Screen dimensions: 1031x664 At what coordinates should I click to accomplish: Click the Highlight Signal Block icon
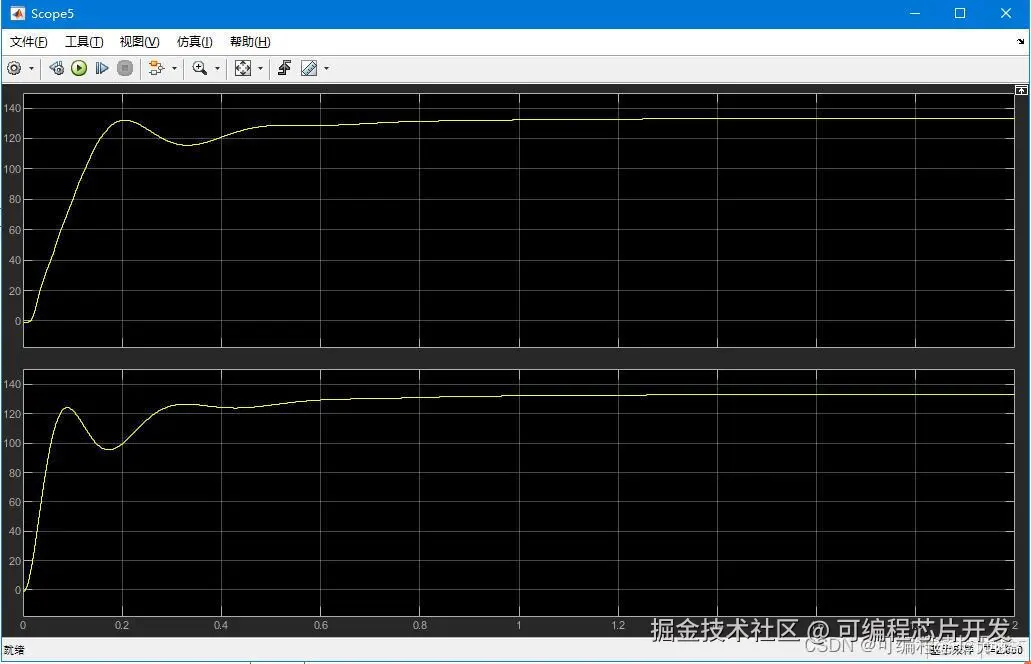click(x=156, y=68)
